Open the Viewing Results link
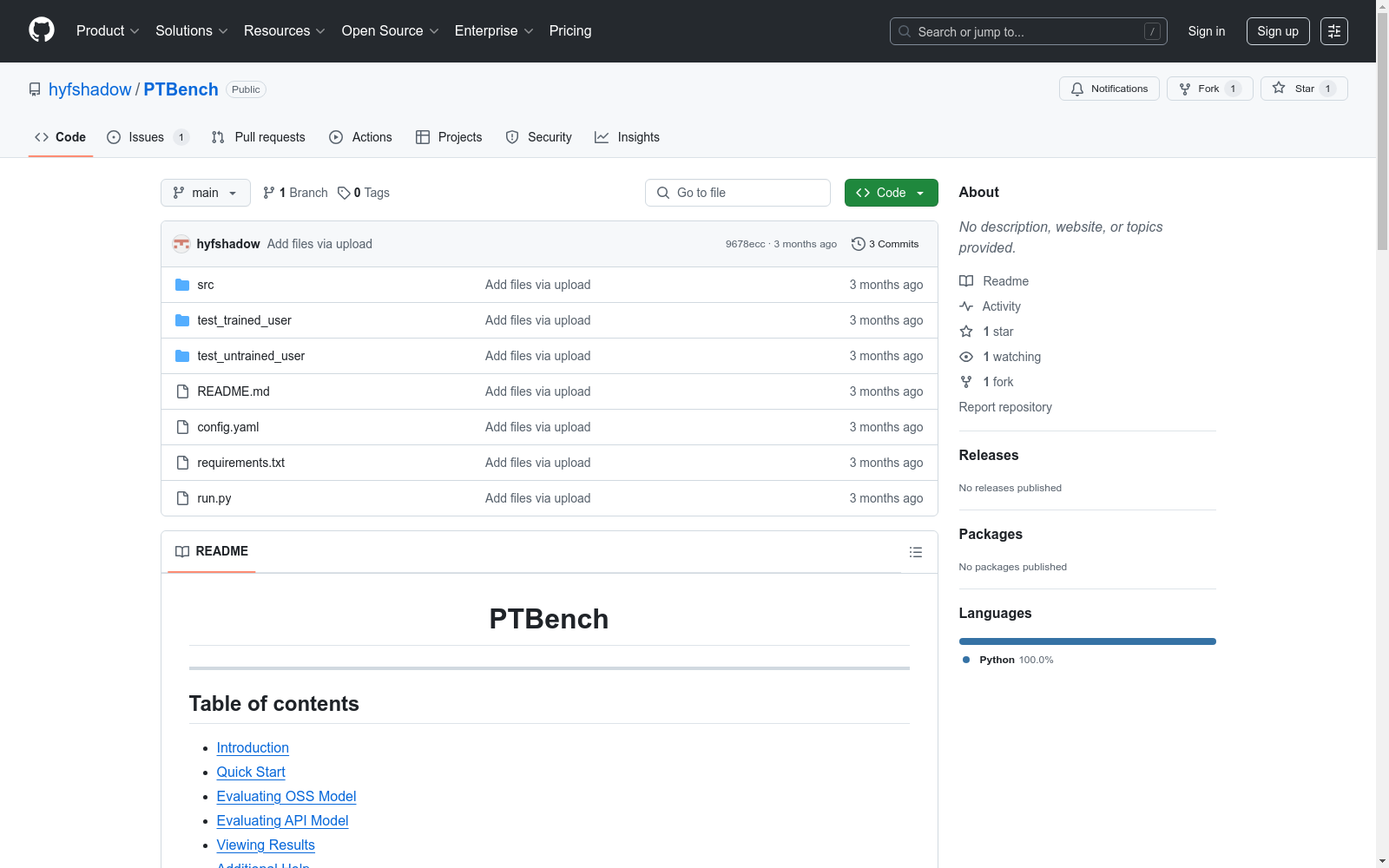Viewport: 1389px width, 868px height. [x=266, y=845]
